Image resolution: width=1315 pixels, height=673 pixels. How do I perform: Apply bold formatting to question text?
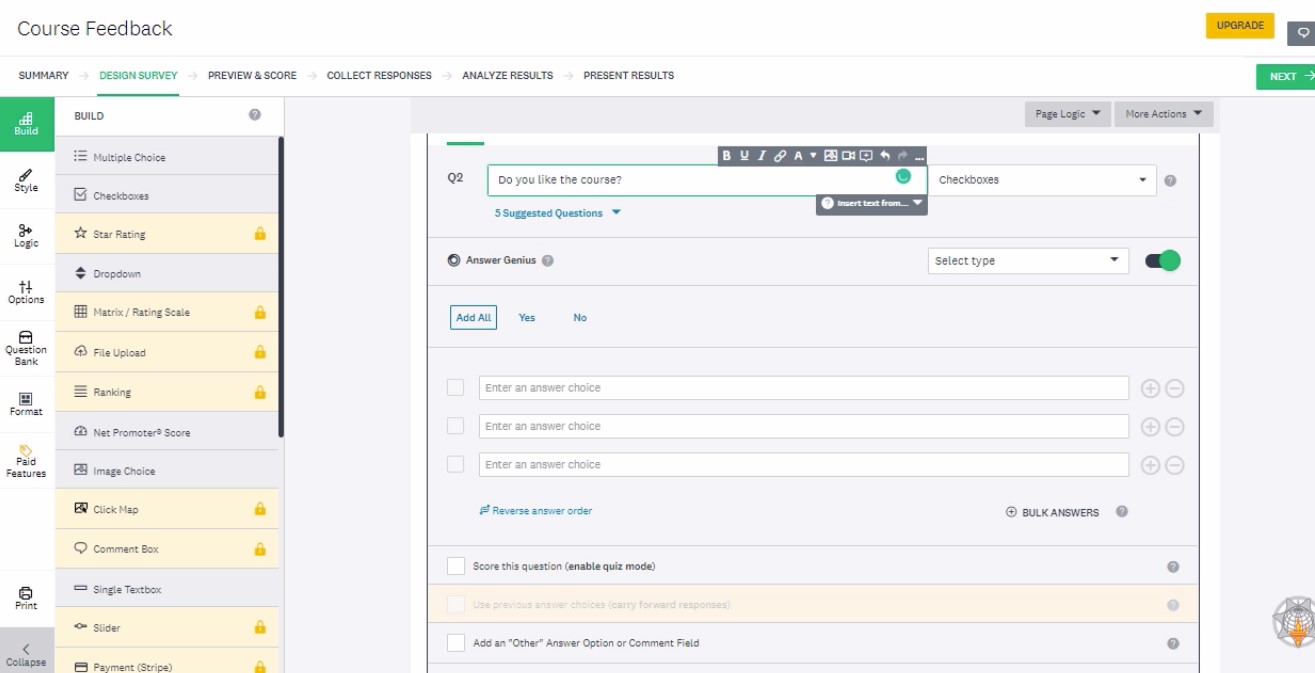coord(727,156)
